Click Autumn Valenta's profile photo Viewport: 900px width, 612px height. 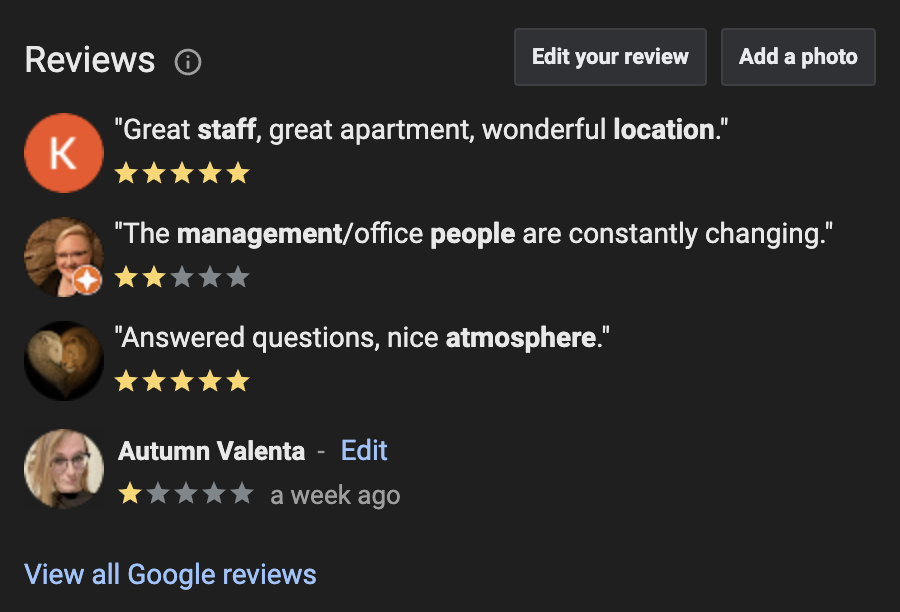click(x=63, y=469)
